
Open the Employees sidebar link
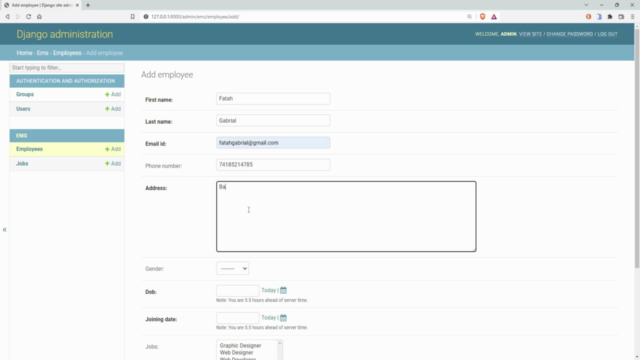[29, 149]
